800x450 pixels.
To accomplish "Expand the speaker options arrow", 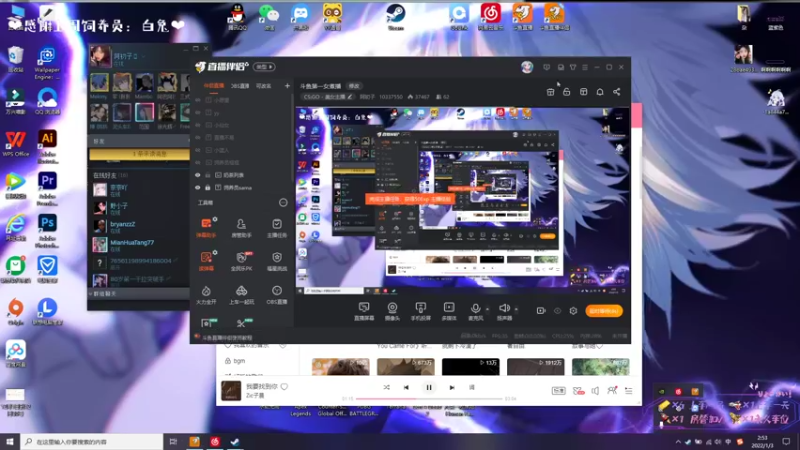I will click(x=516, y=309).
